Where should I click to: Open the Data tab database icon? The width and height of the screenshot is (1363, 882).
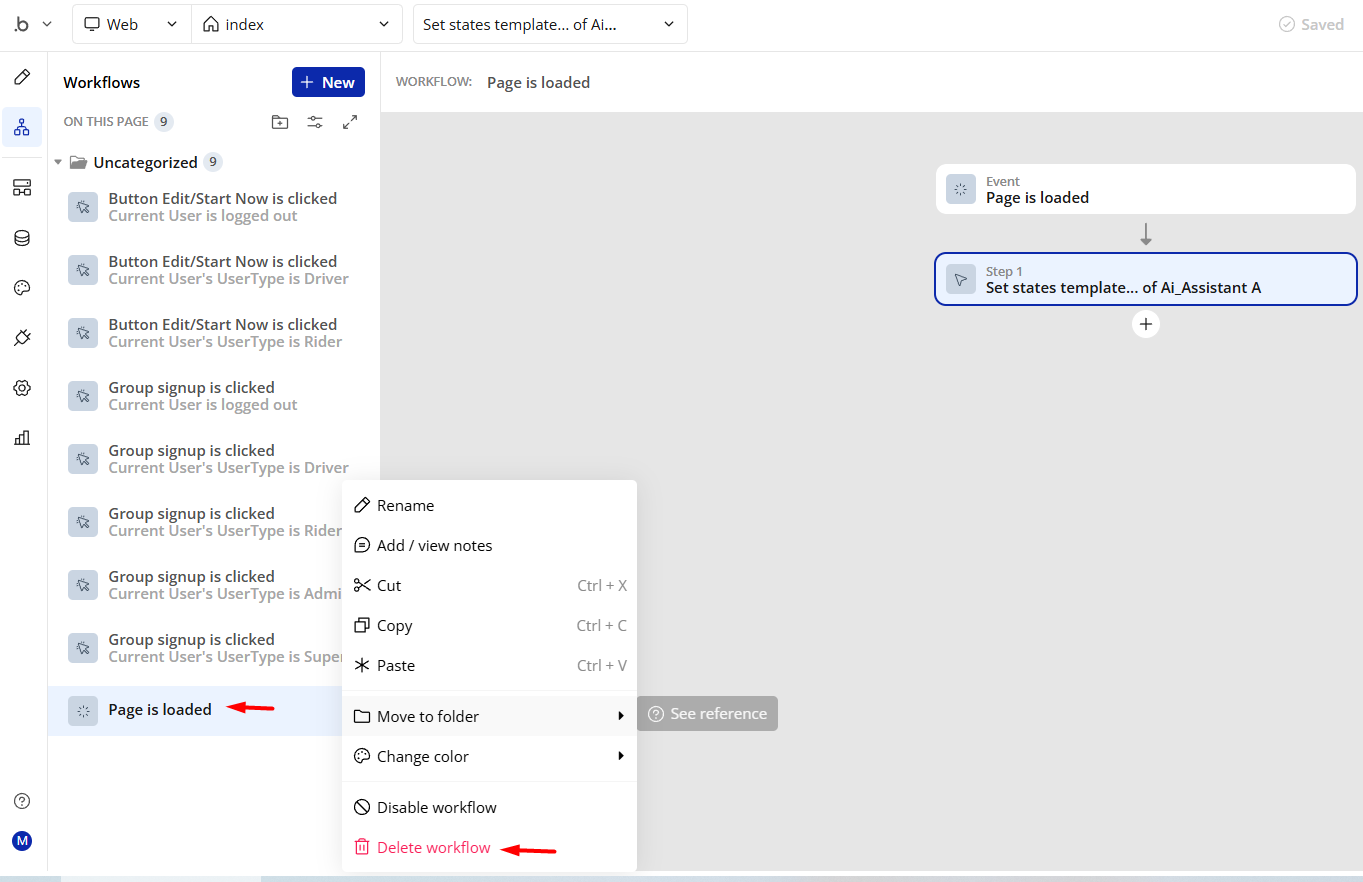click(22, 238)
